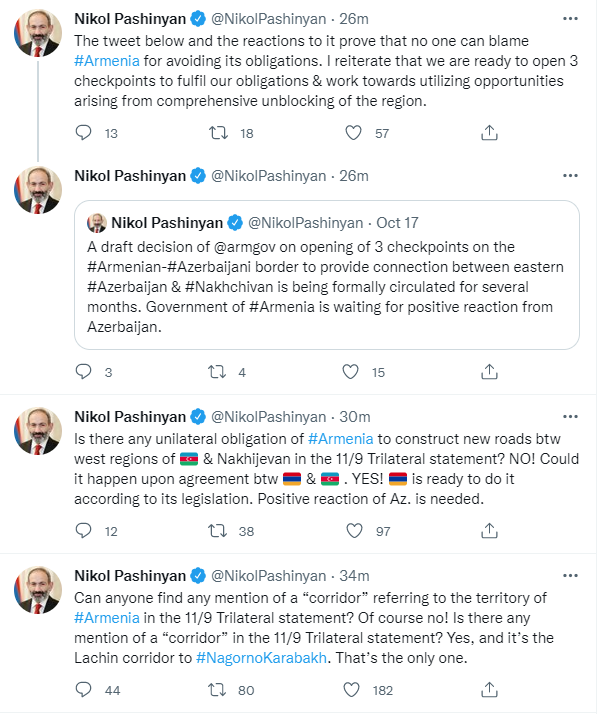Image resolution: width=598 pixels, height=714 pixels.
Task: Like the quote tweet with 15 likes
Action: coord(350,372)
